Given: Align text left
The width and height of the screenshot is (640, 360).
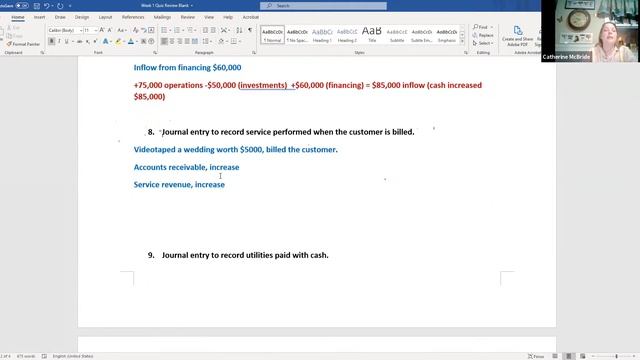Looking at the screenshot, I should click(x=164, y=41).
